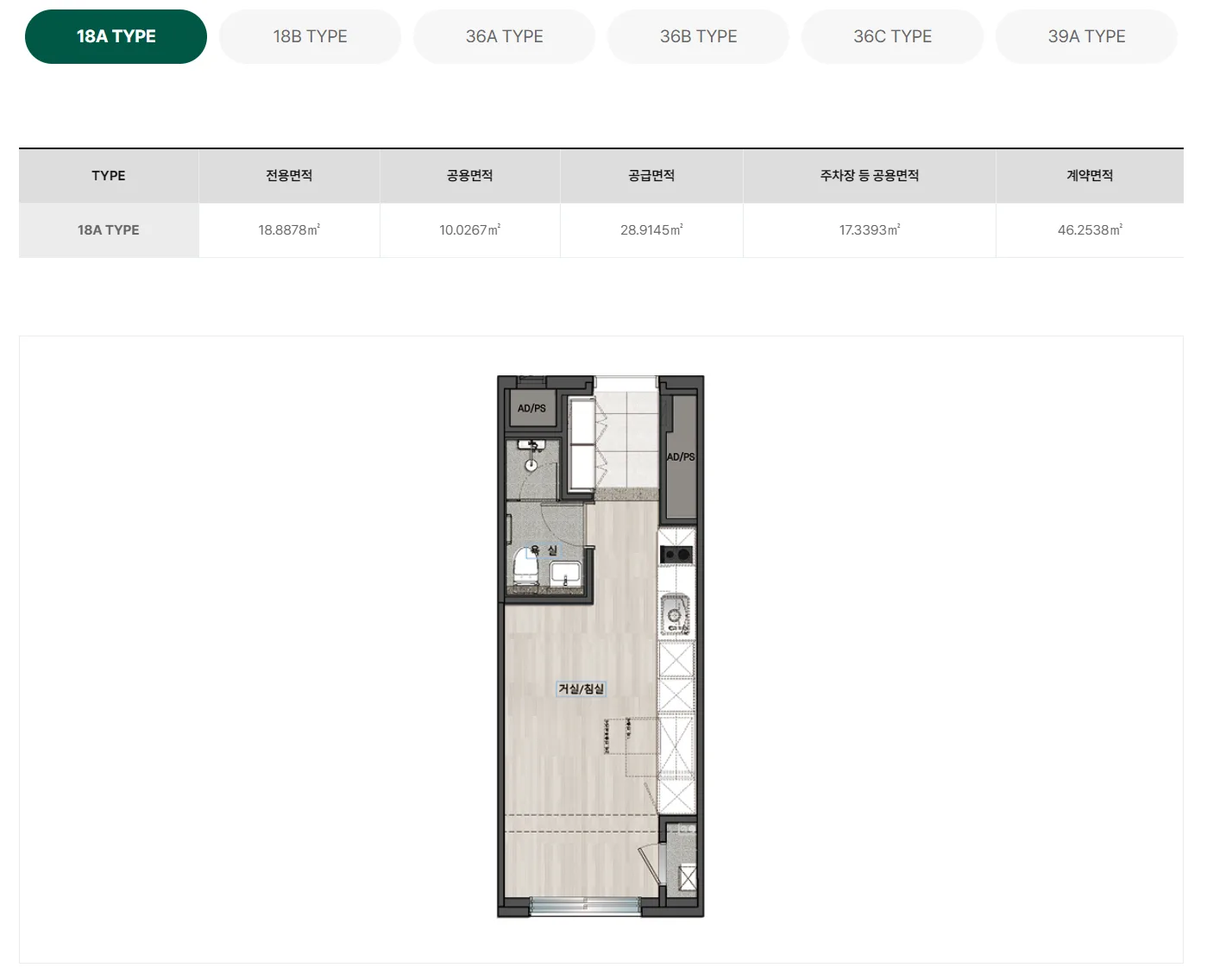Click the 공급면적 column header
1207x980 pixels.
pos(651,176)
